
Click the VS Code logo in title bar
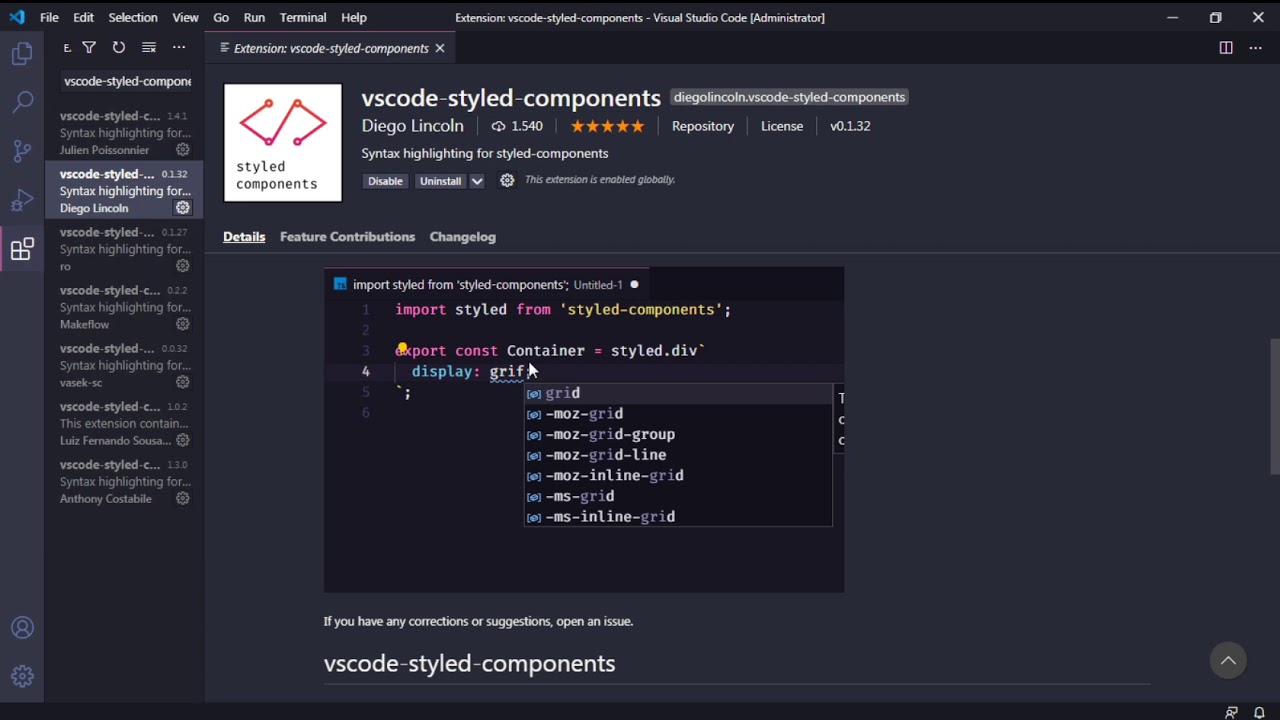tap(17, 17)
